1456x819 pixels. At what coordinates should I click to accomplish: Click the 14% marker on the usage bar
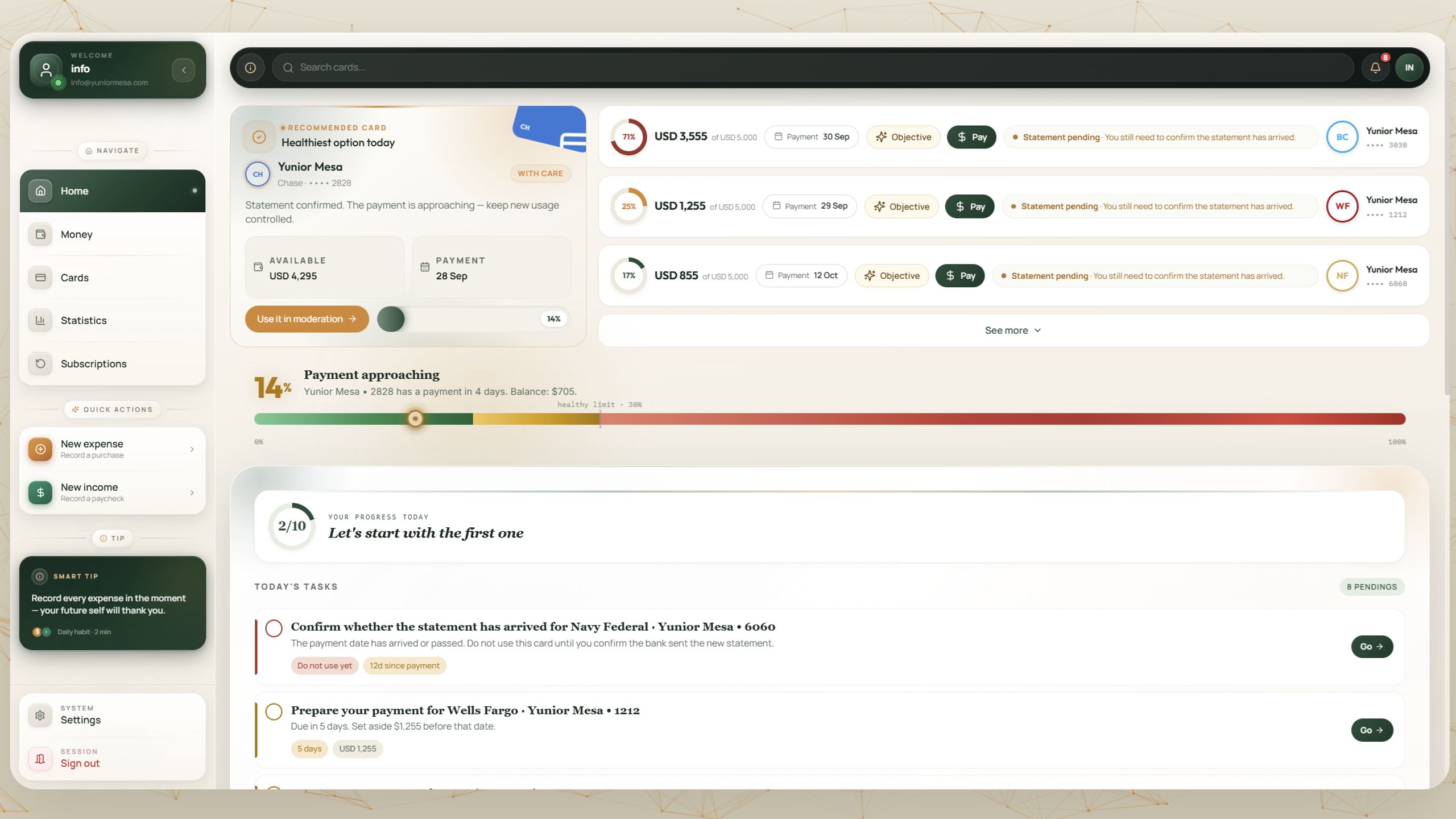tap(415, 419)
